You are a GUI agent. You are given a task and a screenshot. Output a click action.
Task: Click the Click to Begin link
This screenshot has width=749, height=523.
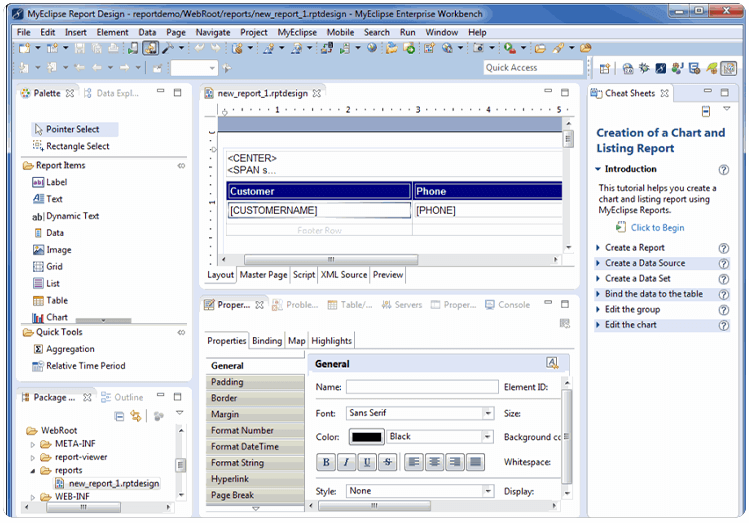(657, 227)
